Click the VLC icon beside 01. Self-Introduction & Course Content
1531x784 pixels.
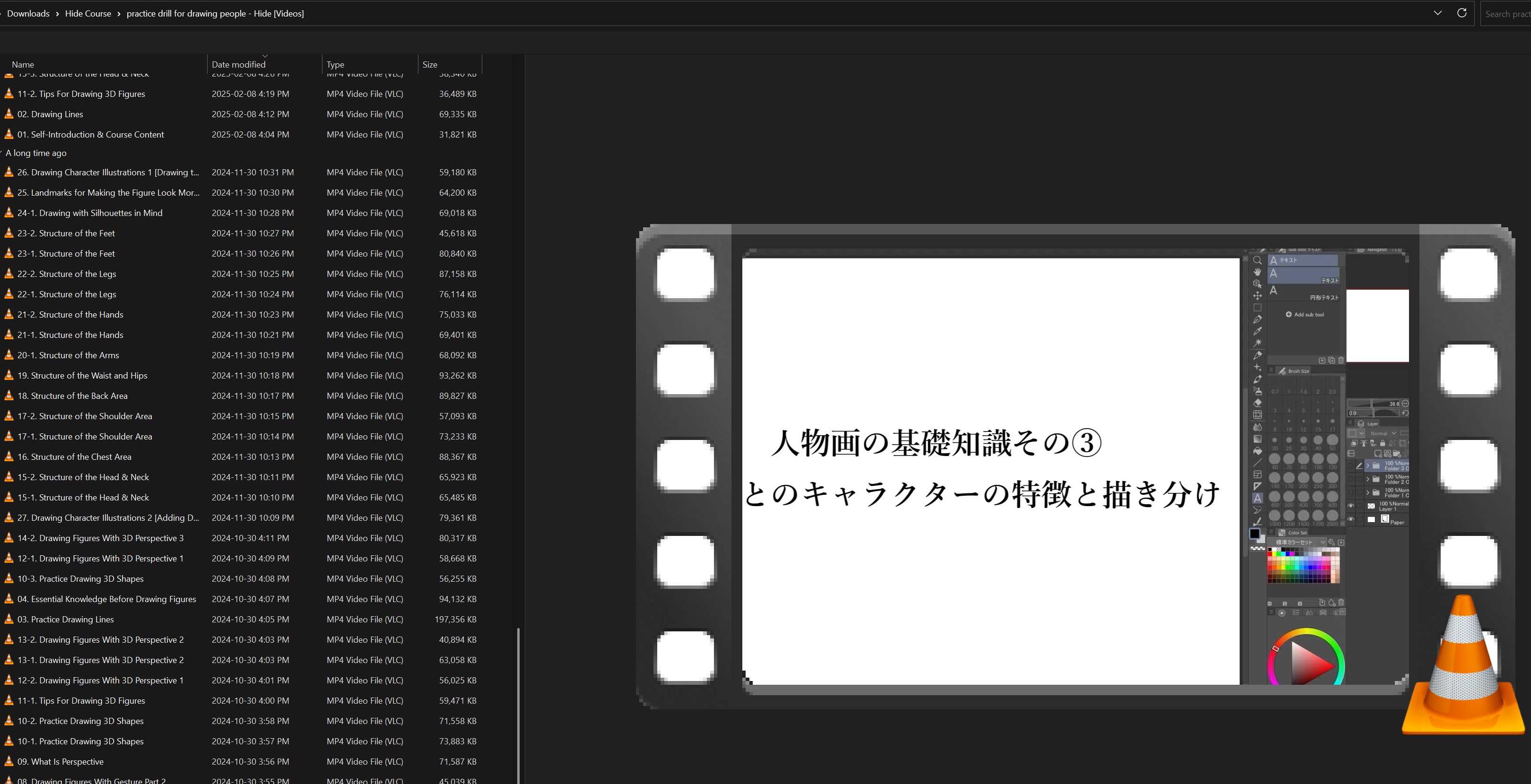click(9, 134)
